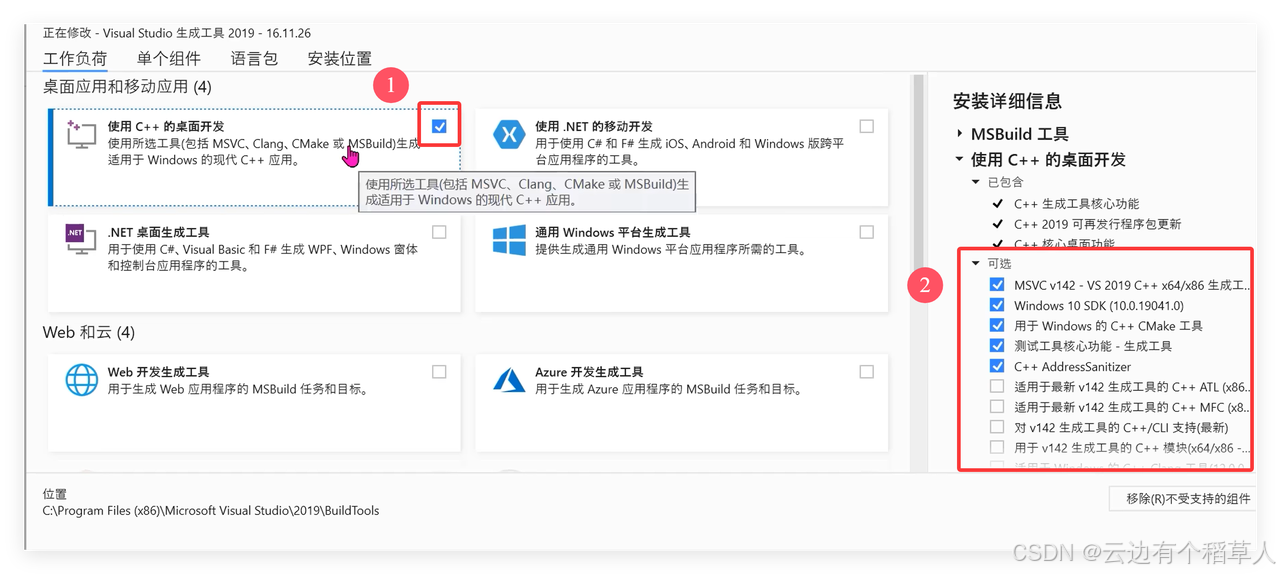Check the 使用 .NET 的移动开发 workload checkbox
Image resolution: width=1280 pixels, height=574 pixels.
tap(866, 126)
